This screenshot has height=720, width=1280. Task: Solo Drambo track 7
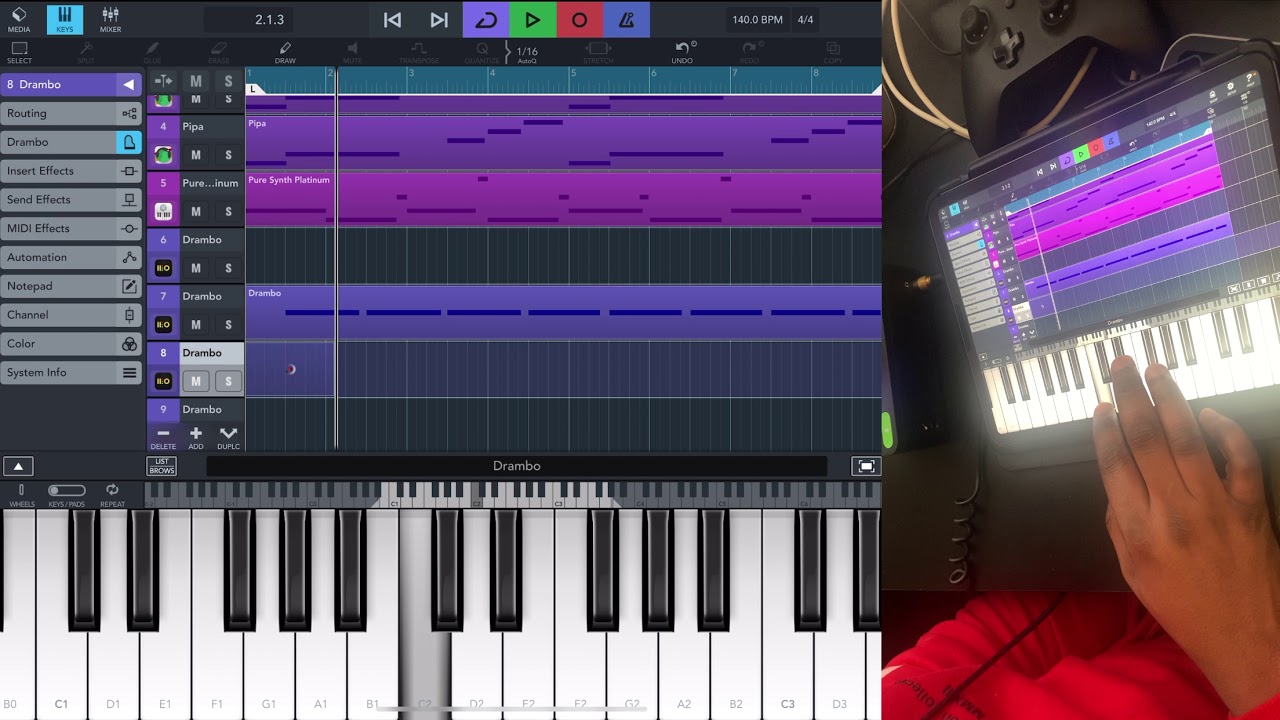coord(228,324)
